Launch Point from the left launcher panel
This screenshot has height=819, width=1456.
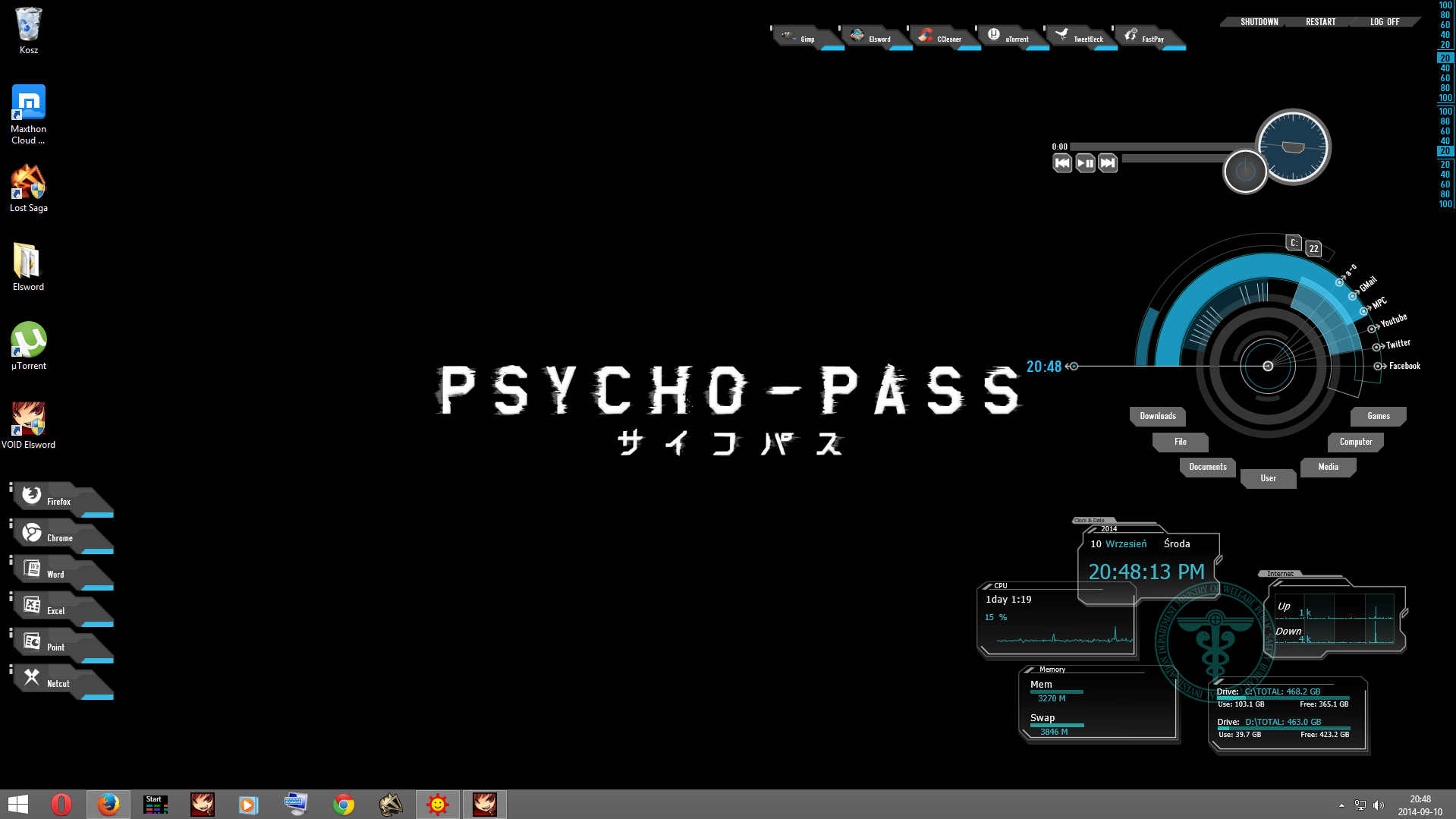62,646
